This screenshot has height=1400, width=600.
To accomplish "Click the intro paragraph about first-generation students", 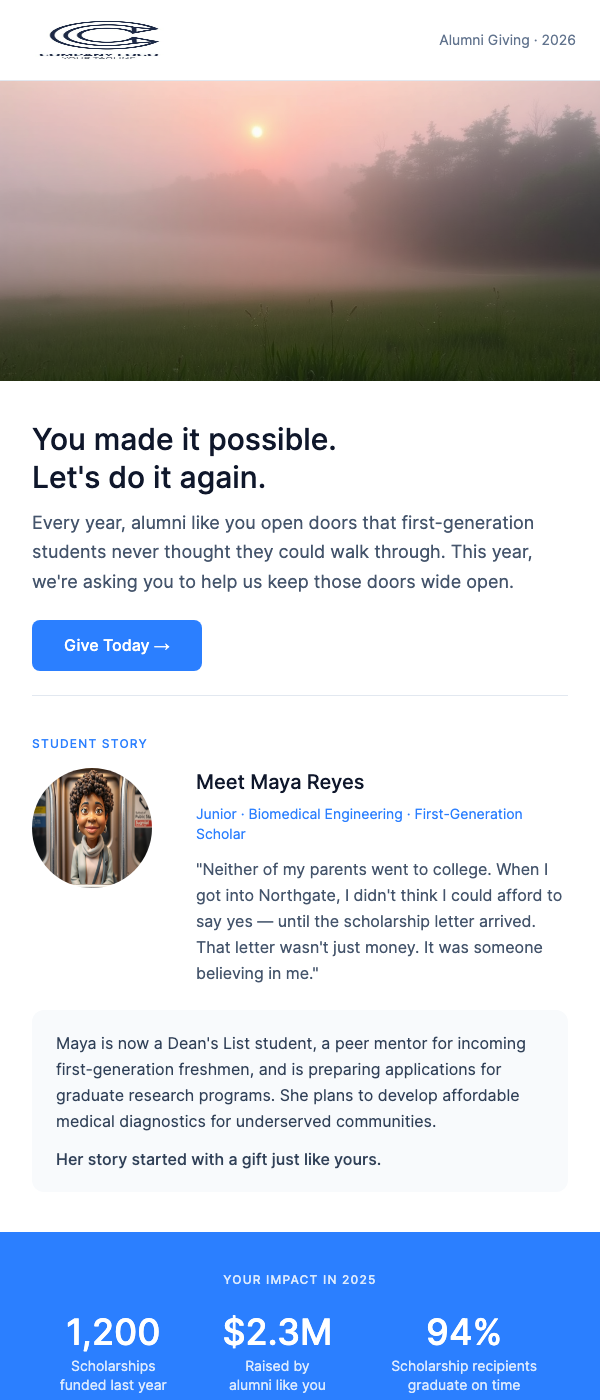I will pyautogui.click(x=283, y=552).
